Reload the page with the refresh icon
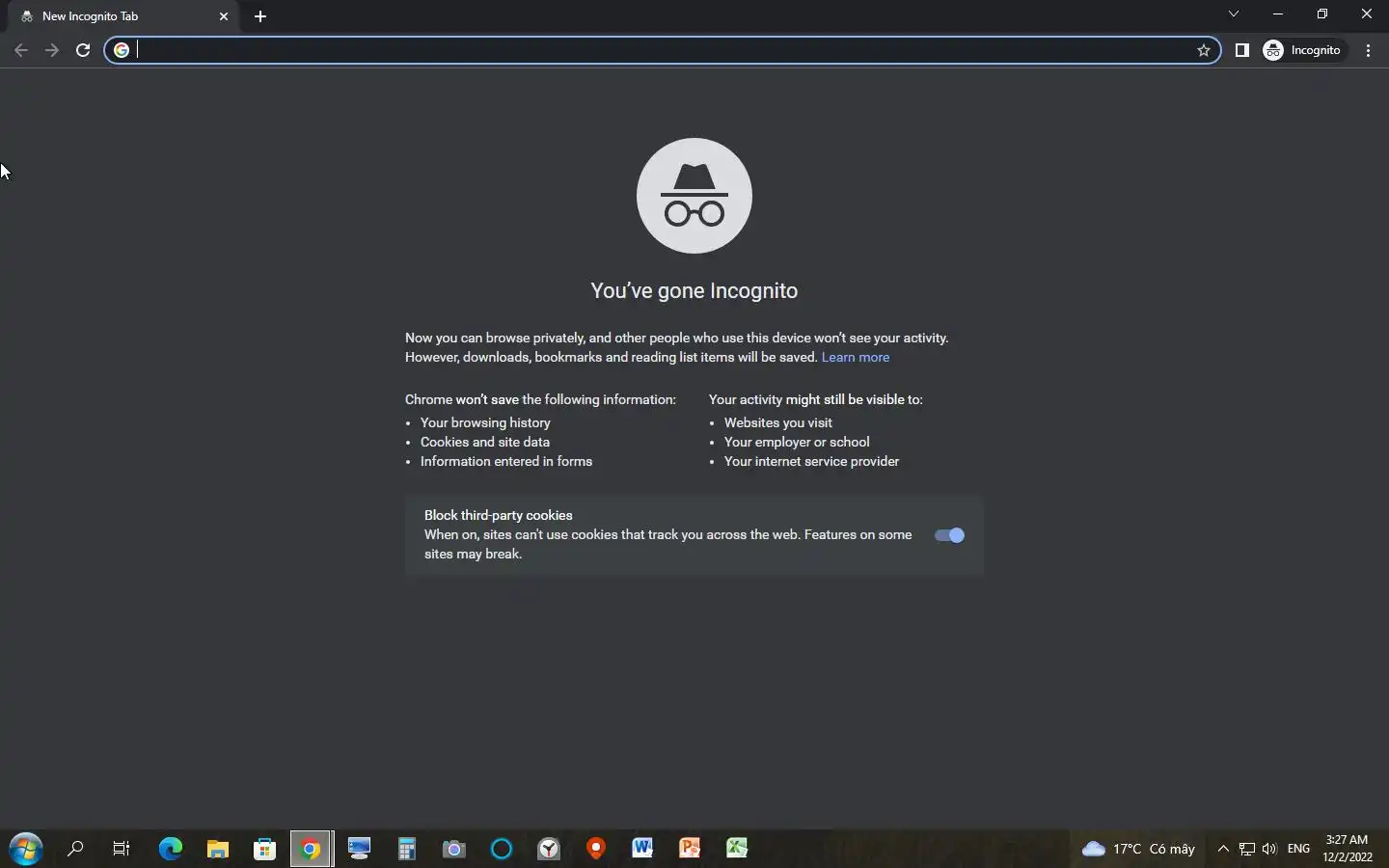1389x868 pixels. (83, 50)
